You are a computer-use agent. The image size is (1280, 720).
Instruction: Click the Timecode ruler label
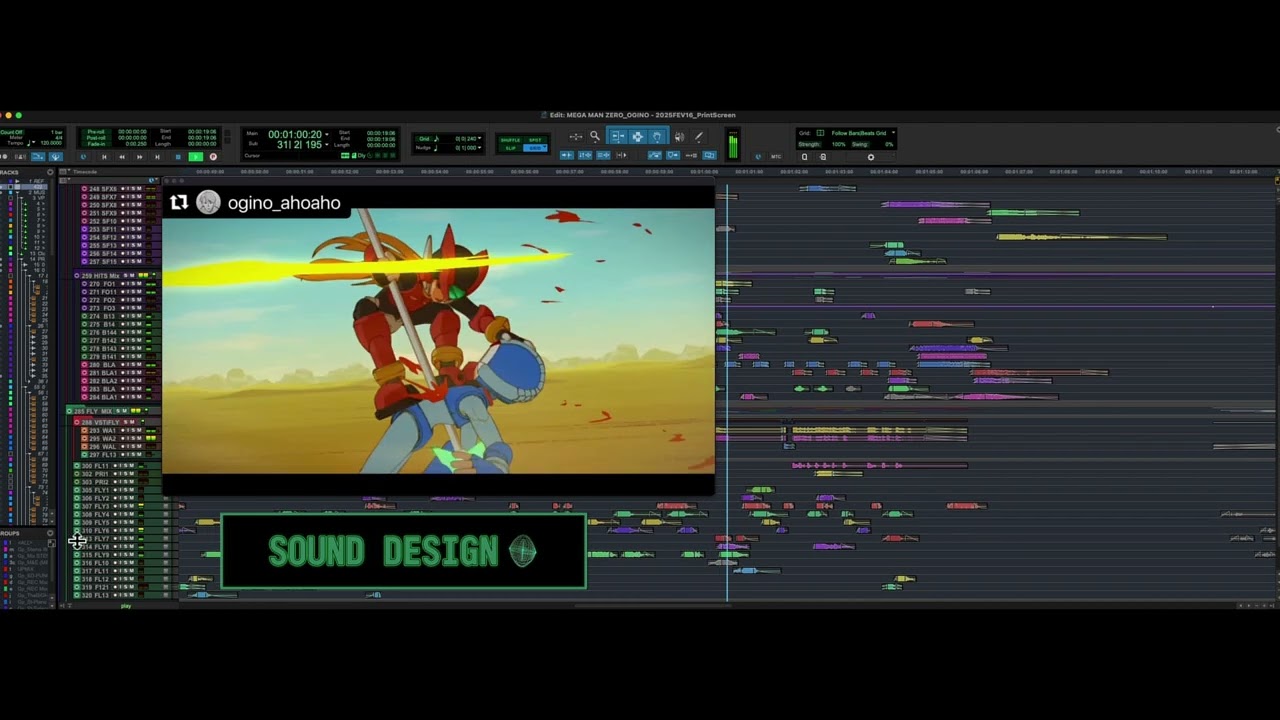(x=85, y=172)
